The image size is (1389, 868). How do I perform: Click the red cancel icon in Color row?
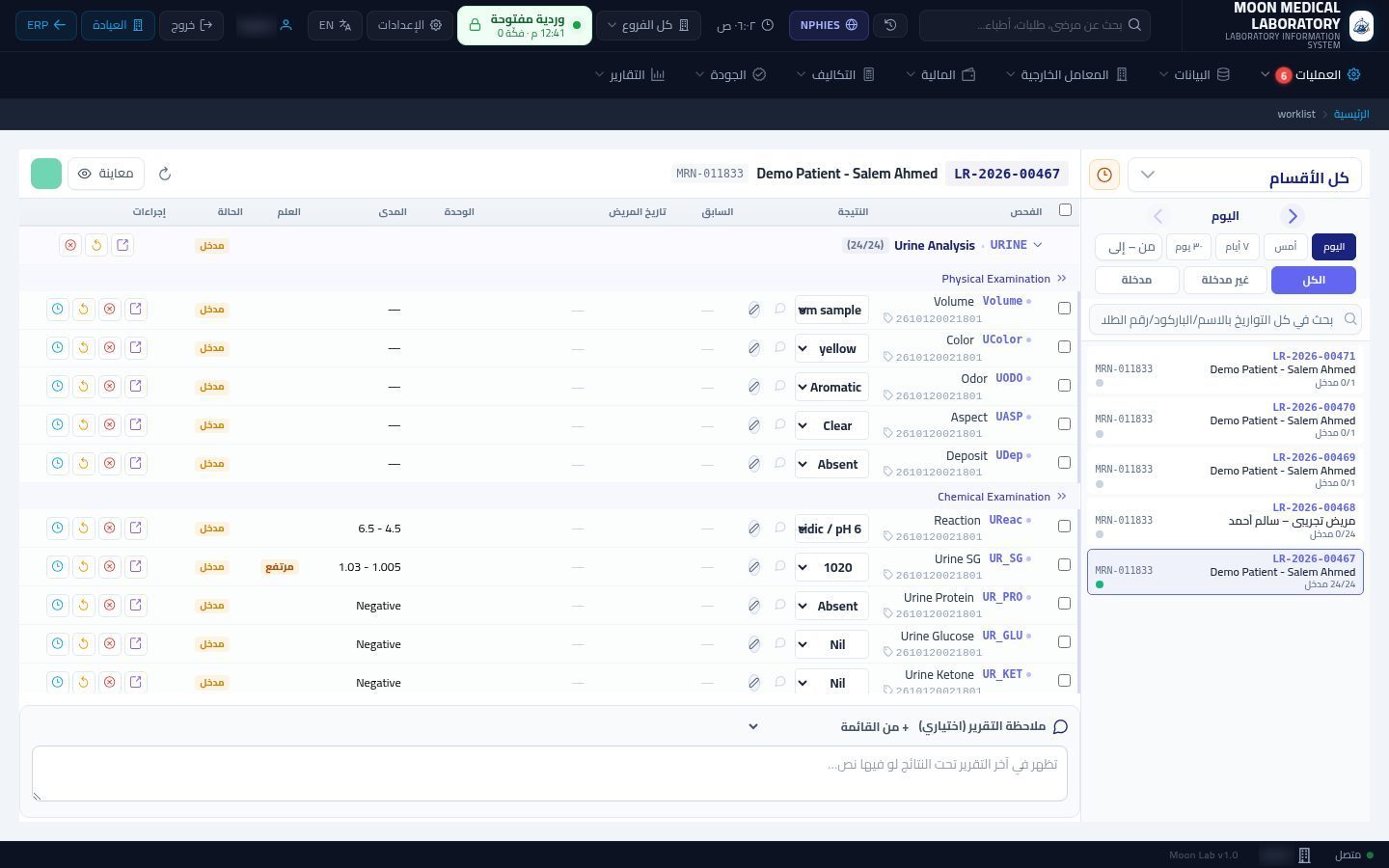coord(110,347)
